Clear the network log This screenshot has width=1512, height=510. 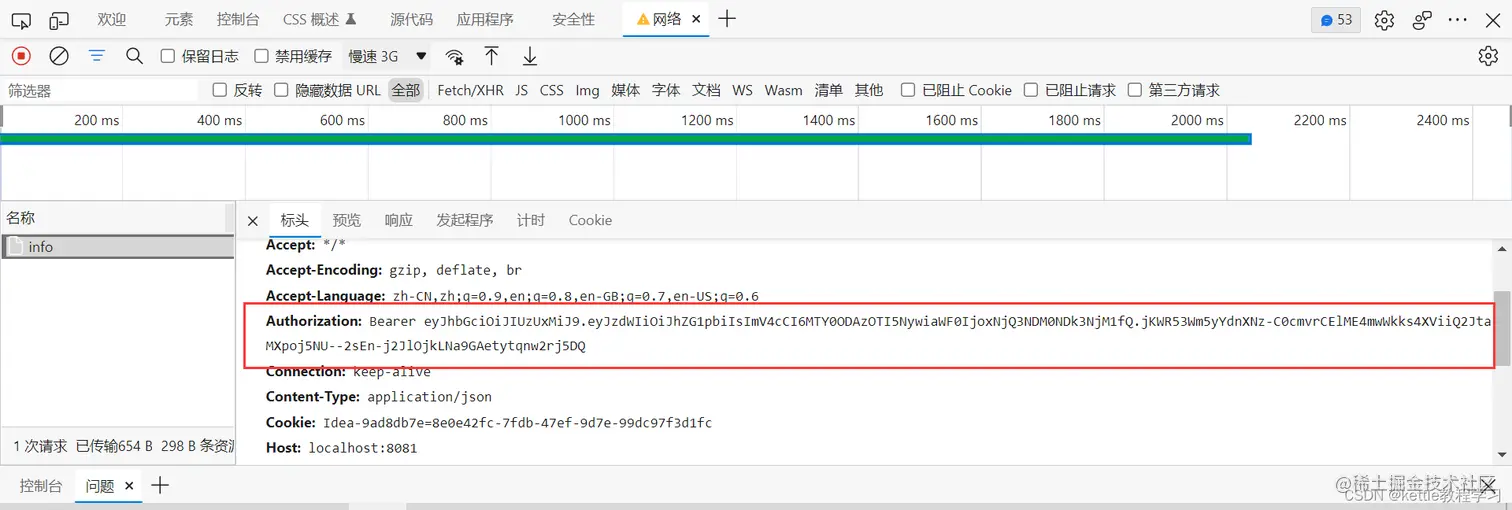pyautogui.click(x=59, y=56)
